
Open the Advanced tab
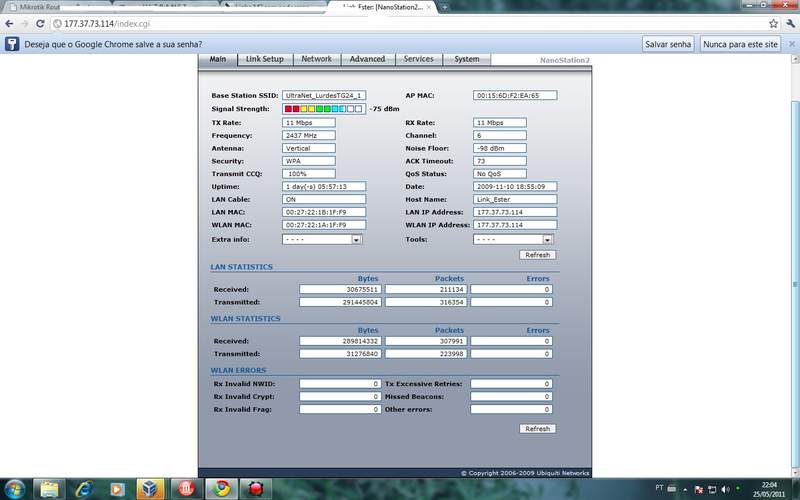click(x=367, y=60)
